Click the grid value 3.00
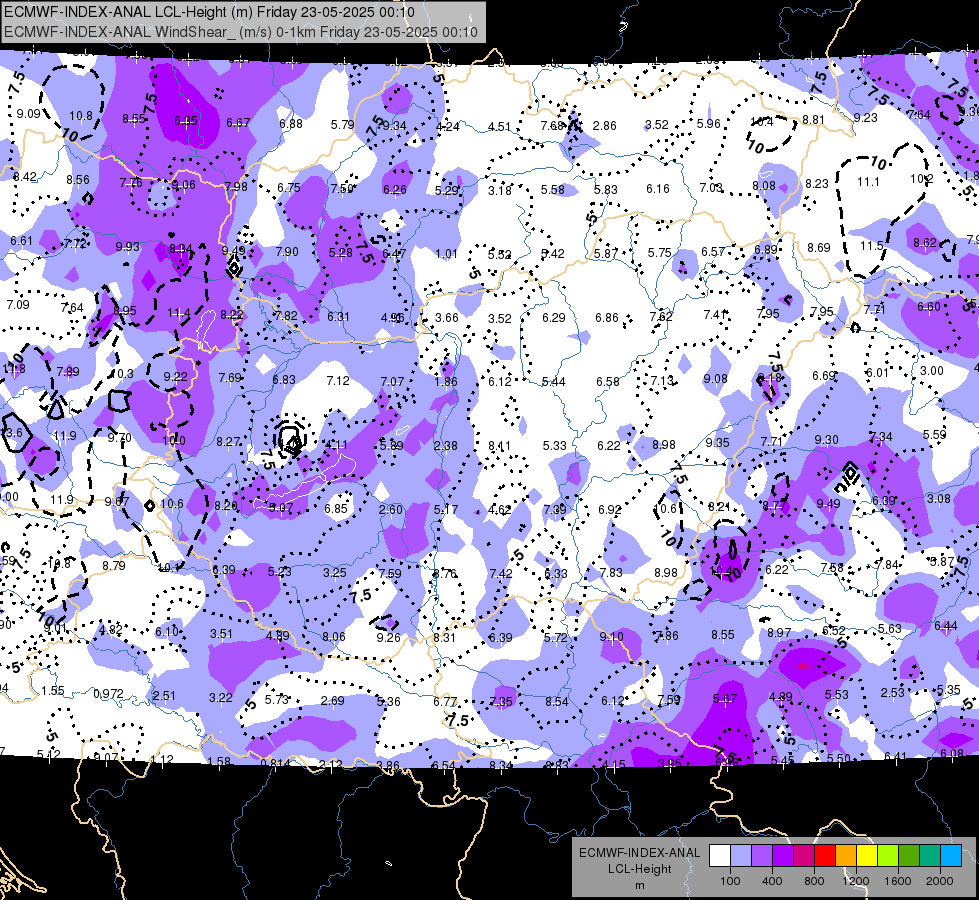 (932, 370)
